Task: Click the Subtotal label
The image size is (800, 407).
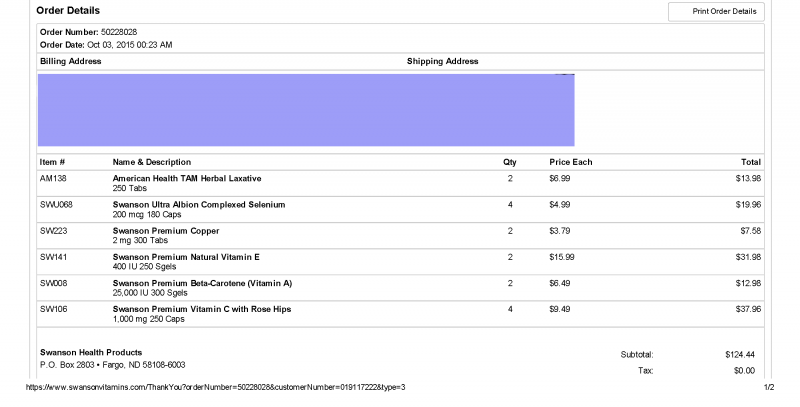Action: pyautogui.click(x=637, y=354)
